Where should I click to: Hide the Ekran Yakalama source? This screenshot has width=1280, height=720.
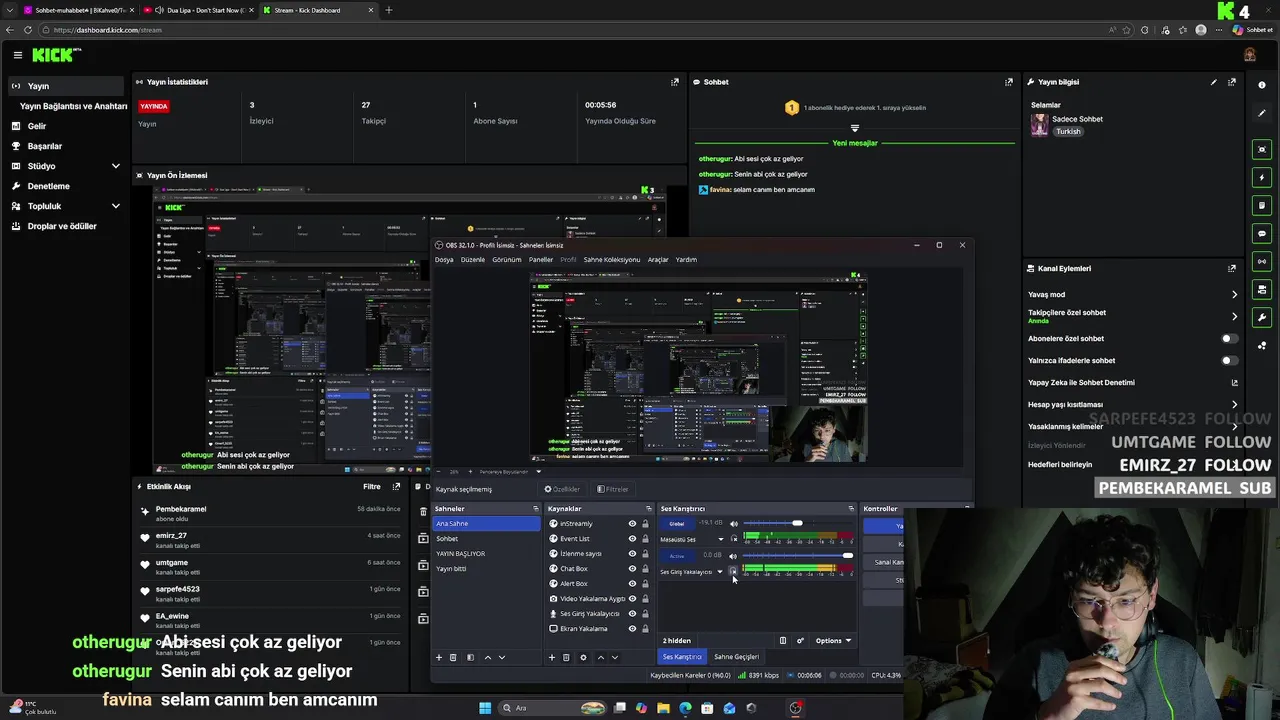point(632,629)
